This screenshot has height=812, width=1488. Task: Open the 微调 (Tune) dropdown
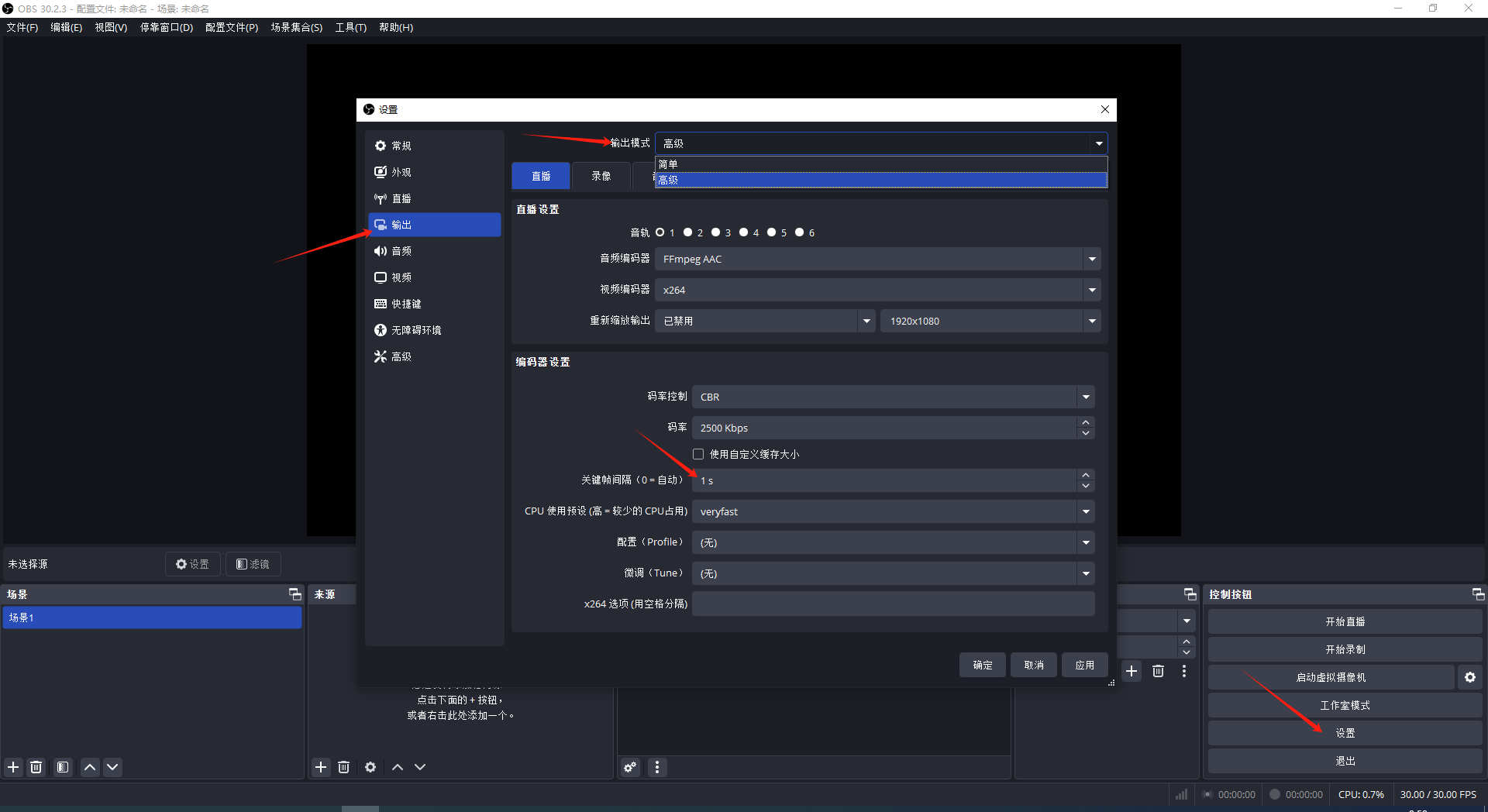click(894, 573)
